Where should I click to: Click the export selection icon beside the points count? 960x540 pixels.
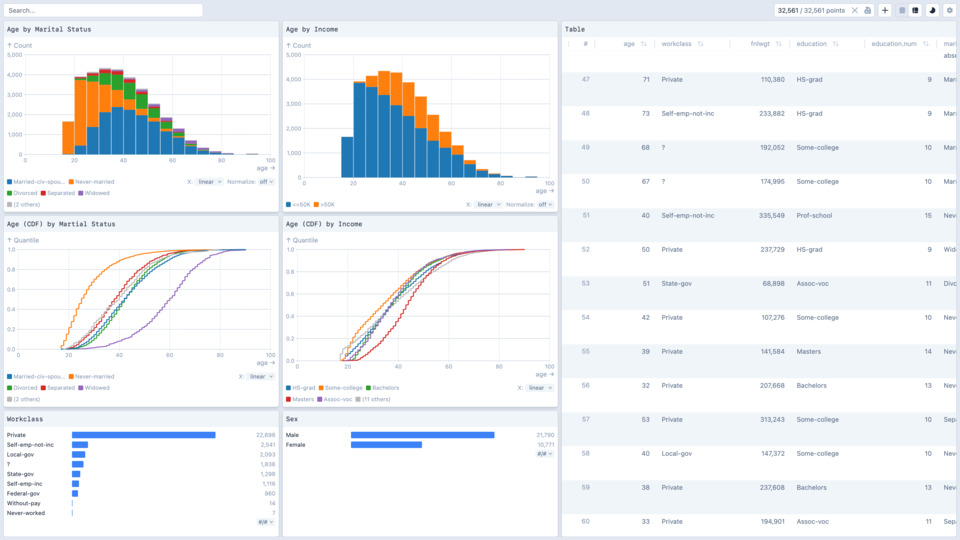pyautogui.click(x=867, y=10)
